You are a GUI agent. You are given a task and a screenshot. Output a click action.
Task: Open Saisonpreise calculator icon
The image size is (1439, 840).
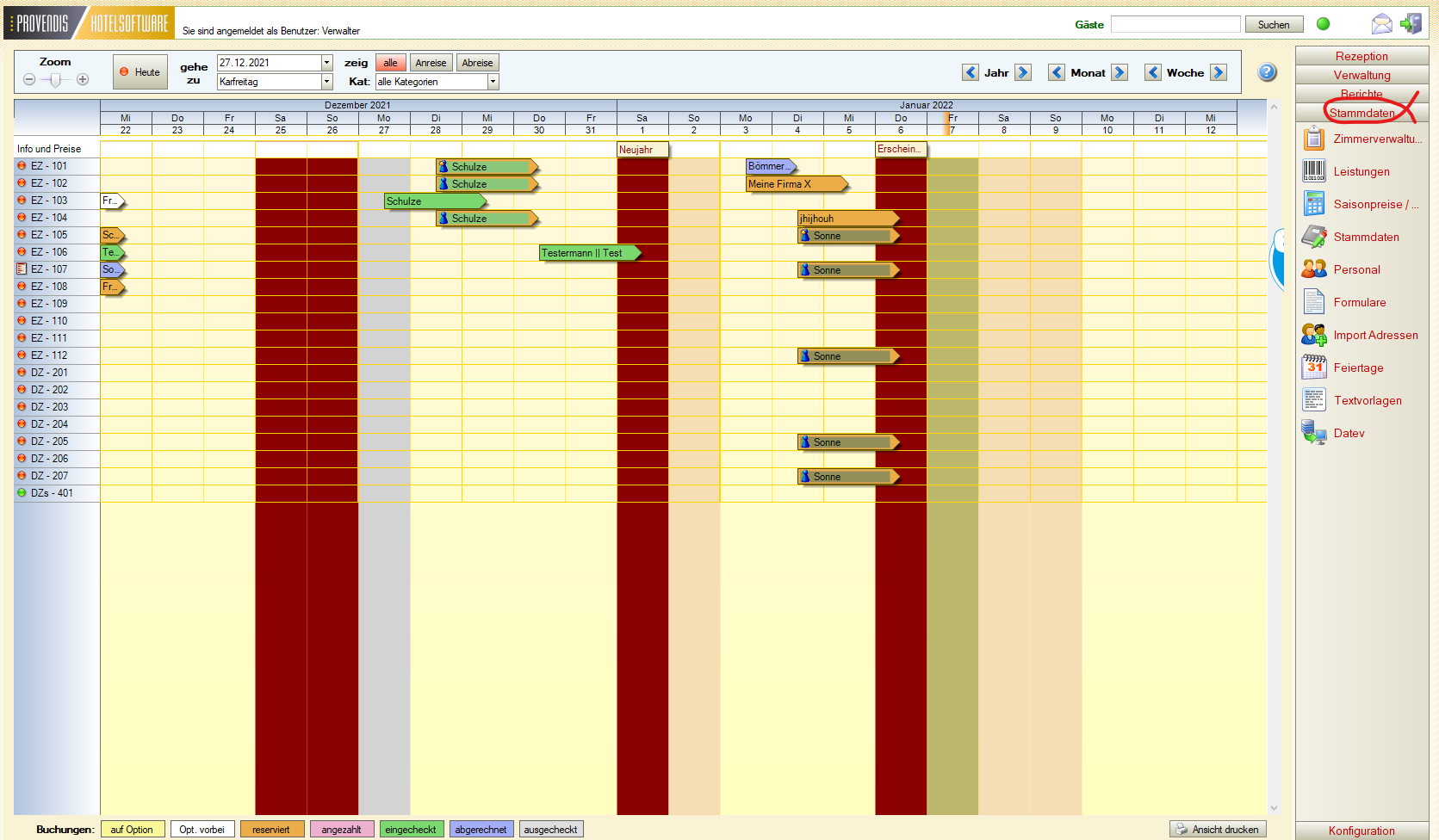(x=1313, y=204)
